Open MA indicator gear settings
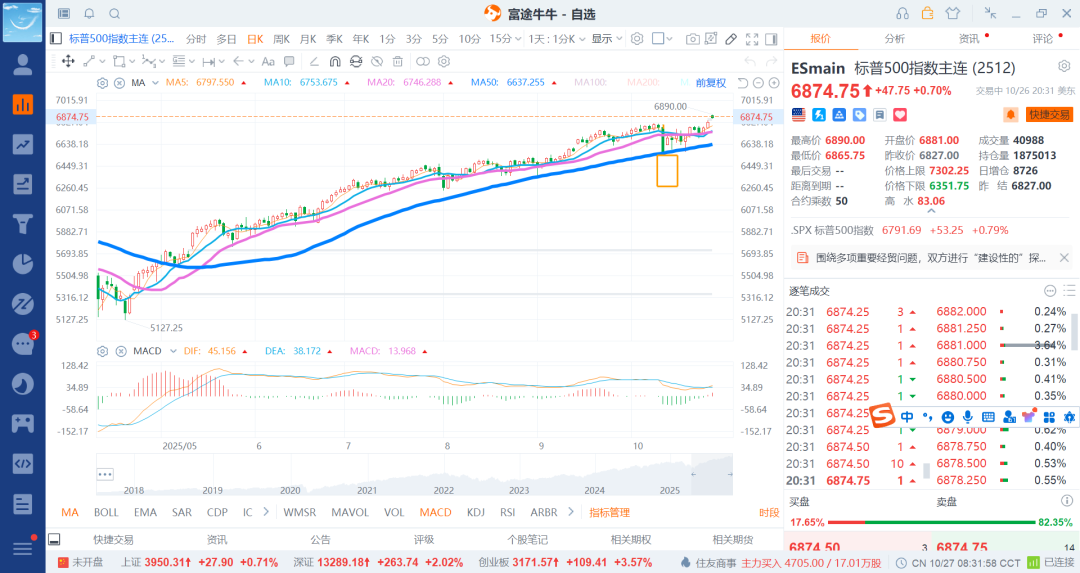 (x=103, y=83)
